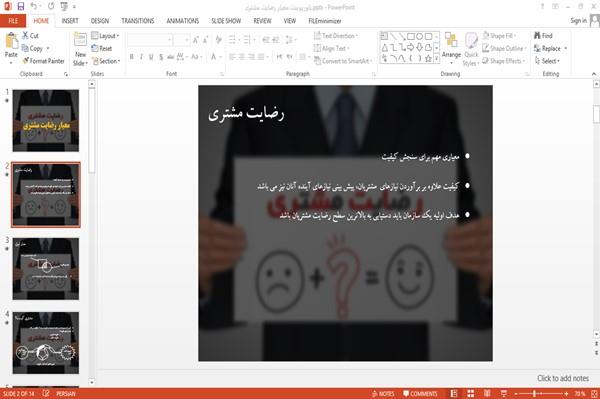Viewport: 600px width, 399px height.
Task: Click the Paste clipboard icon
Action: pos(11,41)
